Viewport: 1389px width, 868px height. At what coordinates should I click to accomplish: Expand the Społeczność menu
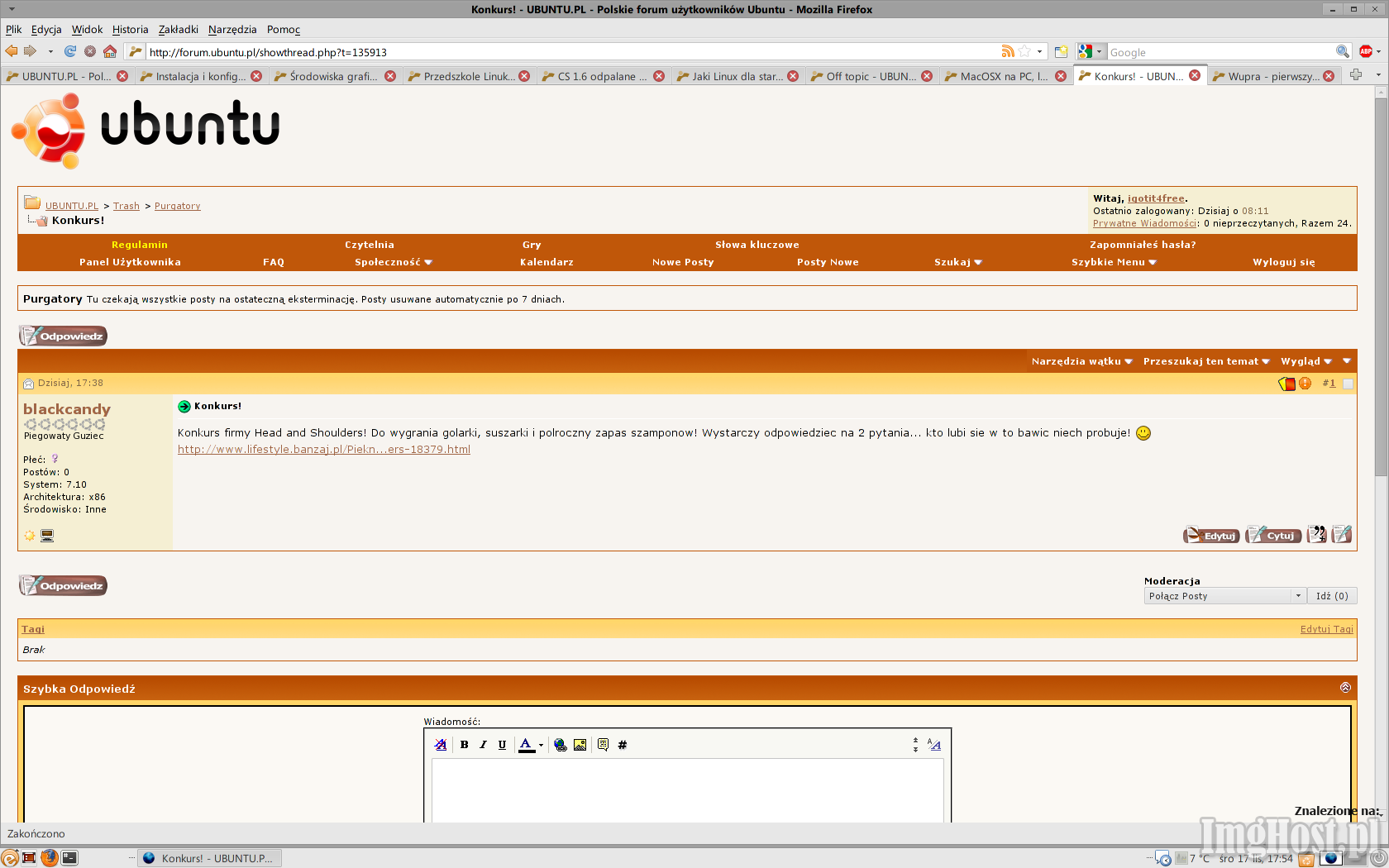coord(394,262)
